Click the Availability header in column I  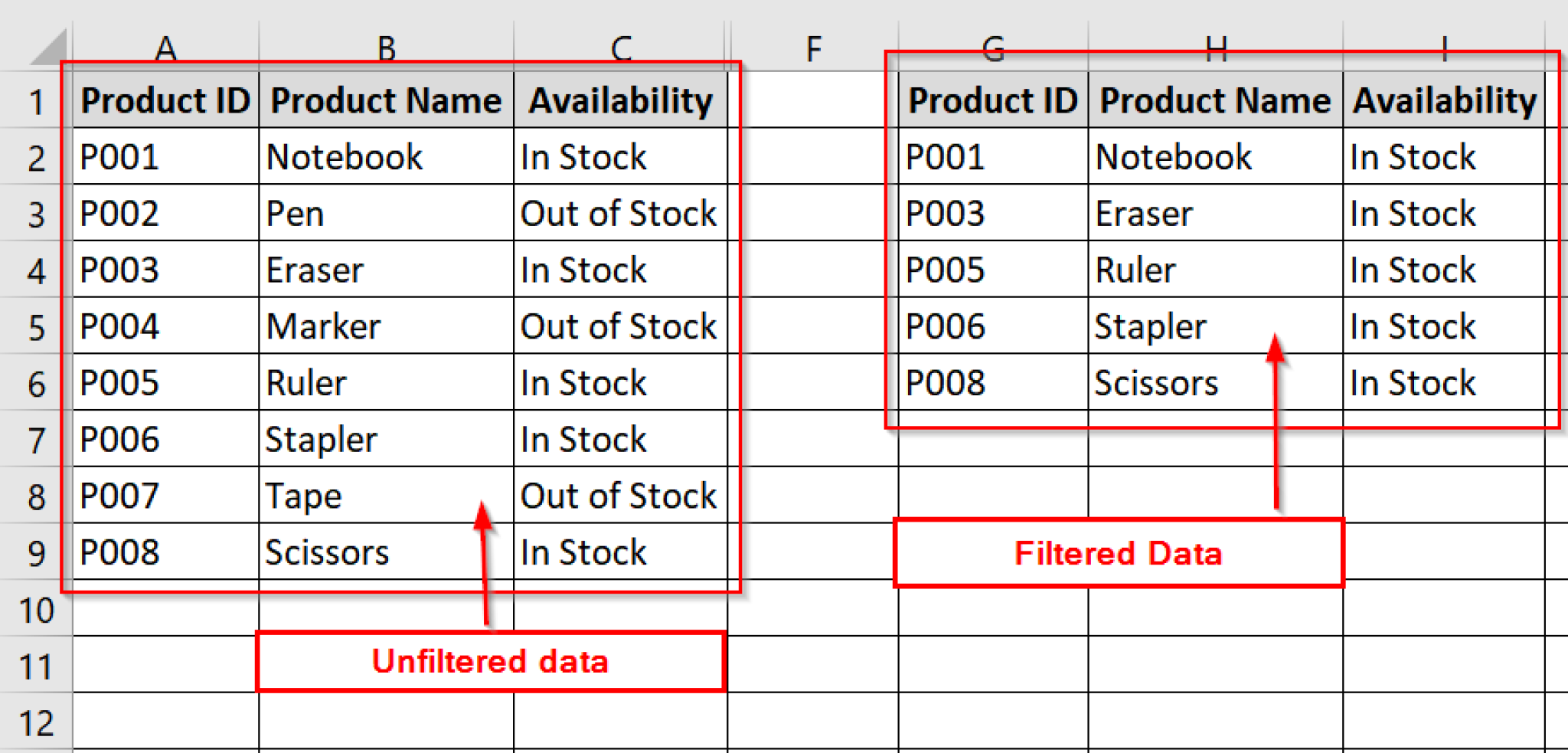[1444, 100]
